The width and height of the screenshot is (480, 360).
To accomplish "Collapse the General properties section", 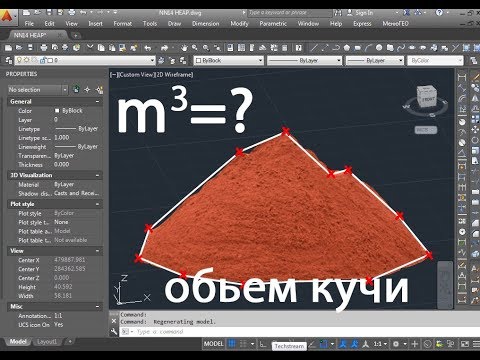I will point(97,102).
